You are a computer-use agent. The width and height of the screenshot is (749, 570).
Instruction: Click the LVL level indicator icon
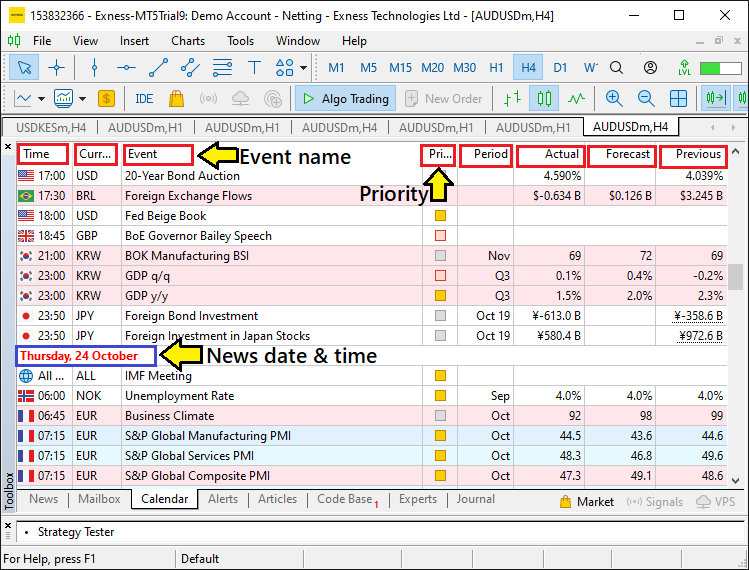tap(685, 67)
